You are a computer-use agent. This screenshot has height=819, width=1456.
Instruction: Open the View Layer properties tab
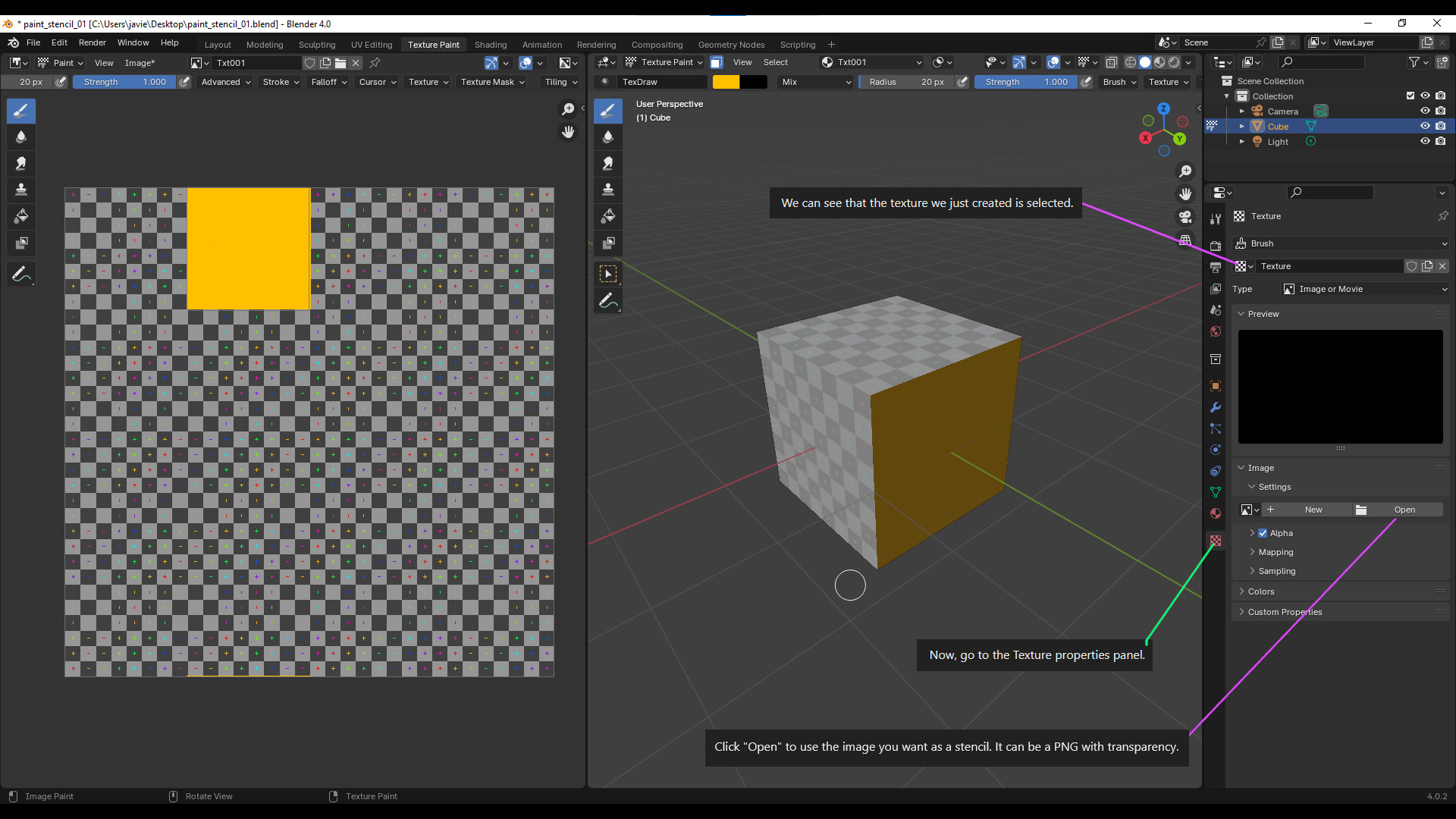(x=1216, y=289)
